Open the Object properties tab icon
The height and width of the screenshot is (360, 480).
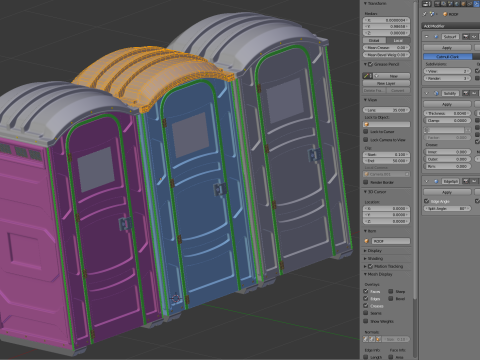point(463,4)
